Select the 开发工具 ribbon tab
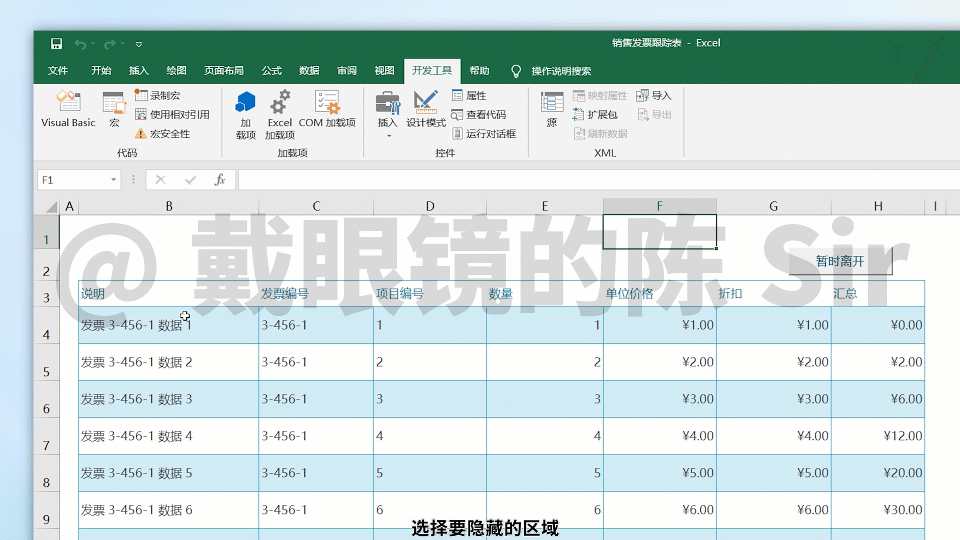 [432, 70]
